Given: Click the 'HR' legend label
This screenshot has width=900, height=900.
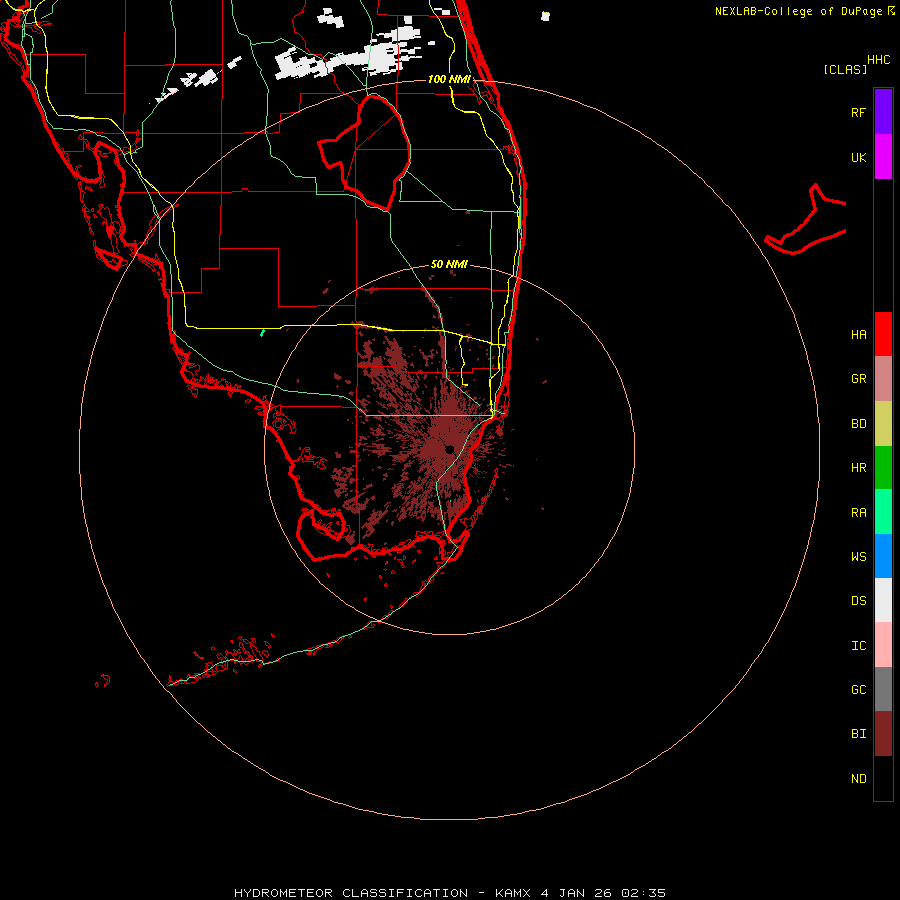Looking at the screenshot, I should click(858, 468).
